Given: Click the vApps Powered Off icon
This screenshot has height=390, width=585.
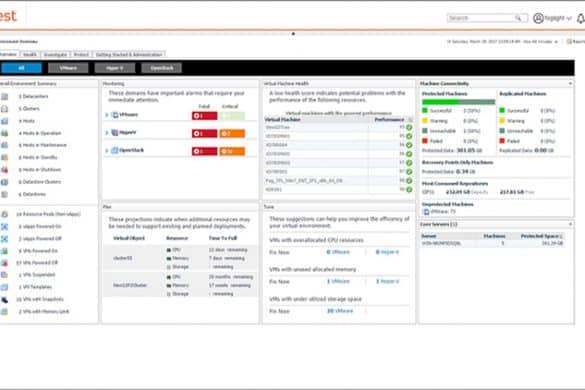Looking at the screenshot, I should tap(4, 239).
